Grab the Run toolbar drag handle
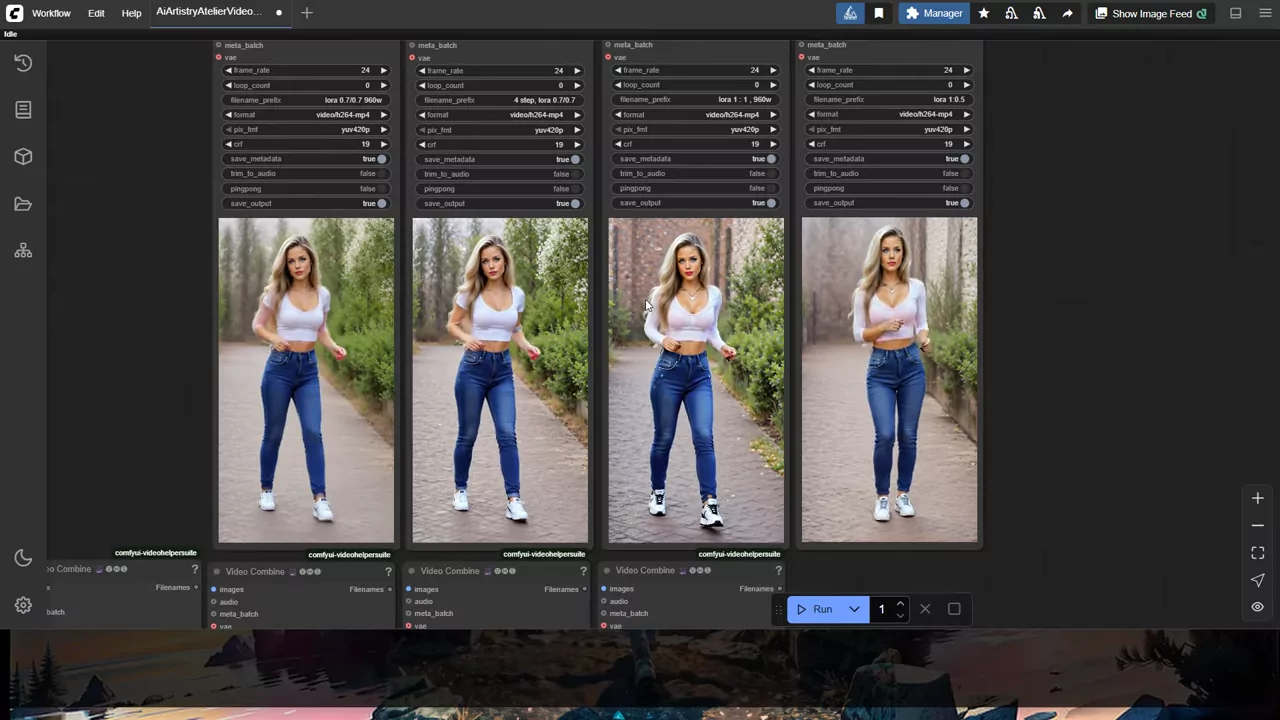Screen dimensions: 1280x720 pyautogui.click(x=779, y=609)
